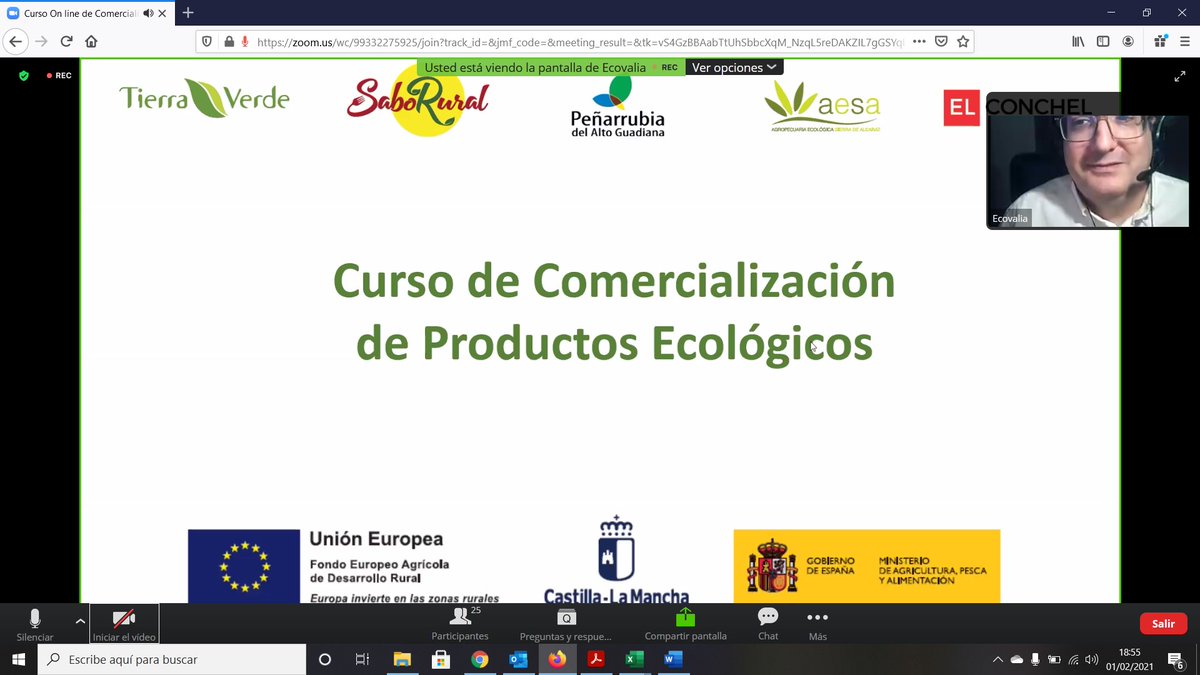
Task: Bookmark this page with the star
Action: pos(963,42)
